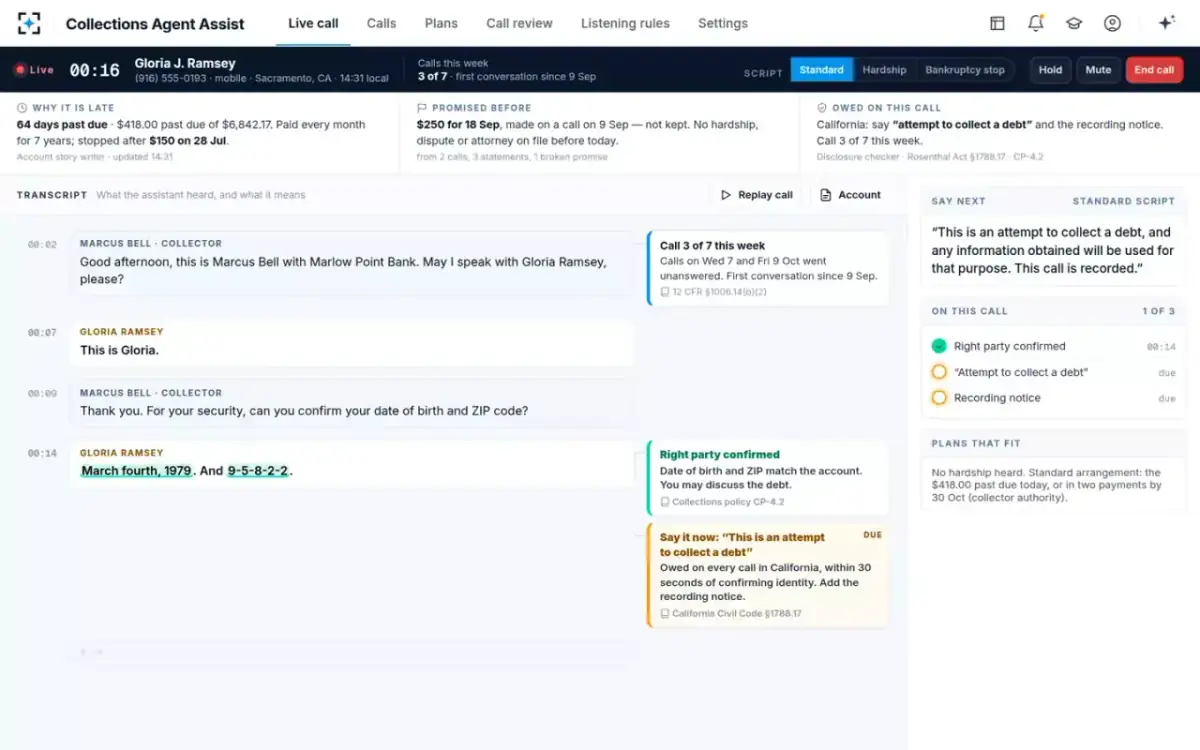Open the Account button
Screen dimensions: 1200x750
pyautogui.click(x=850, y=195)
